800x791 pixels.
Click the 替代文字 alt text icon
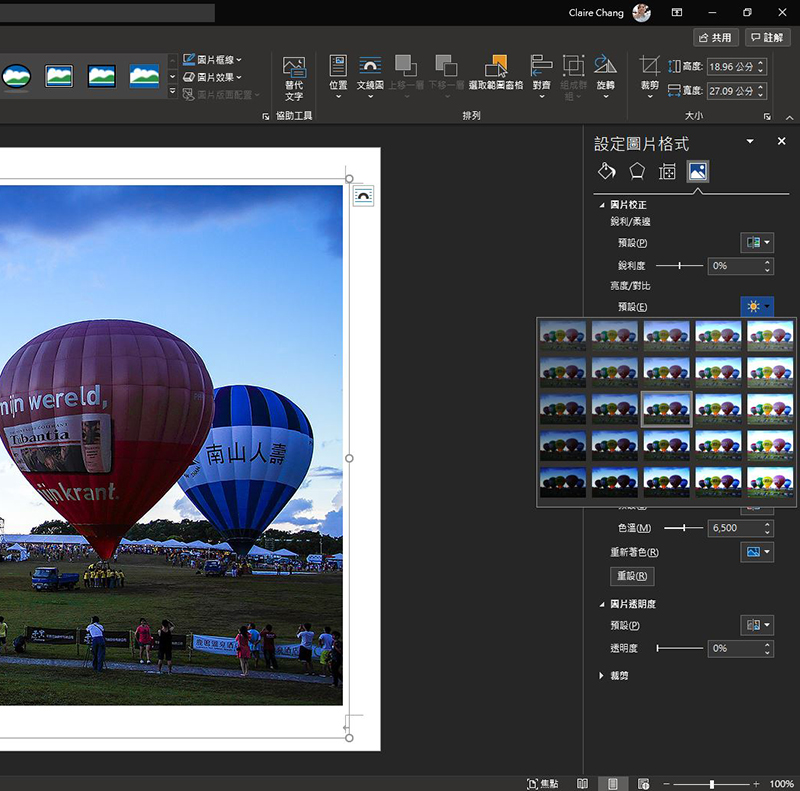[294, 78]
